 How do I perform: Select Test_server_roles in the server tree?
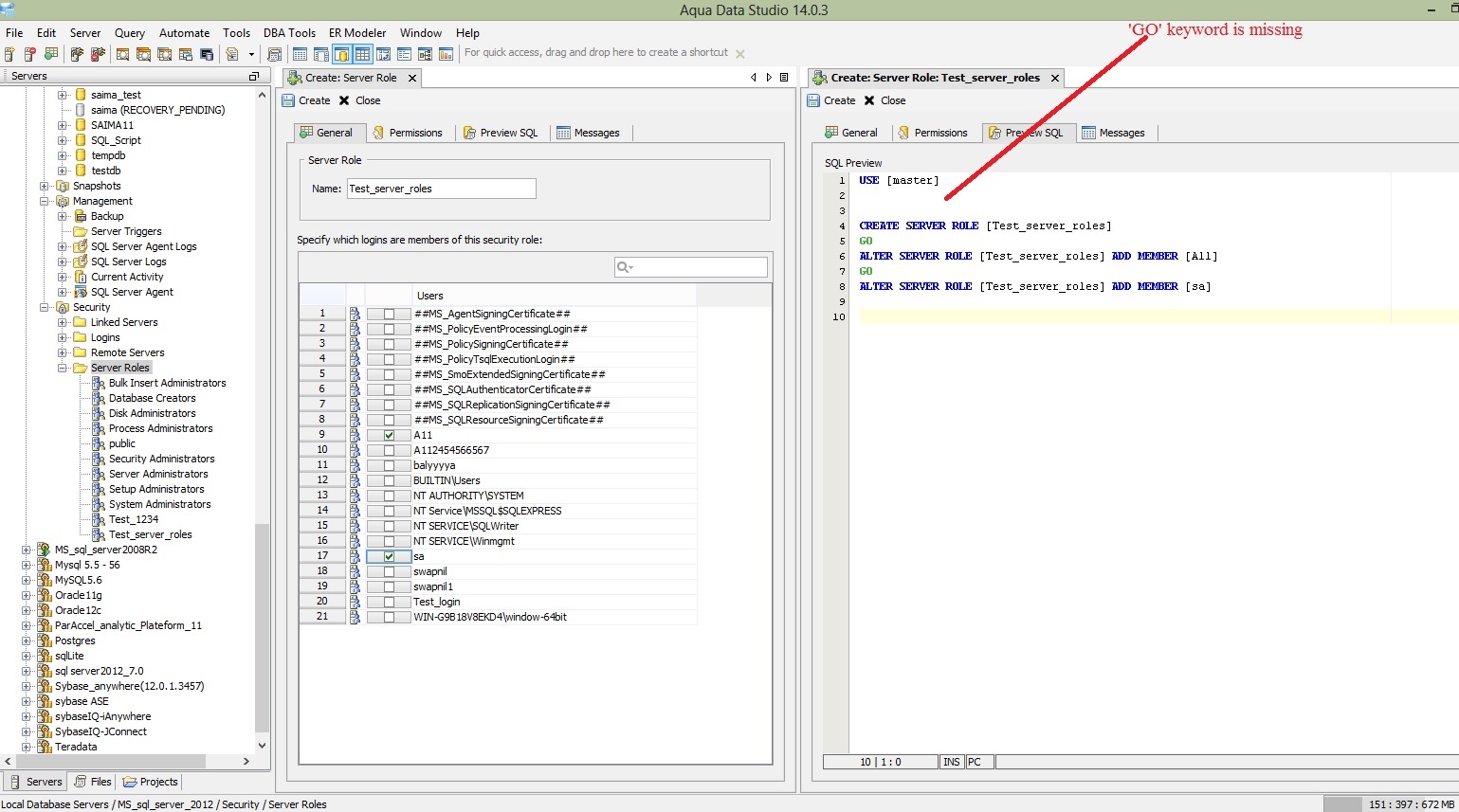(150, 534)
